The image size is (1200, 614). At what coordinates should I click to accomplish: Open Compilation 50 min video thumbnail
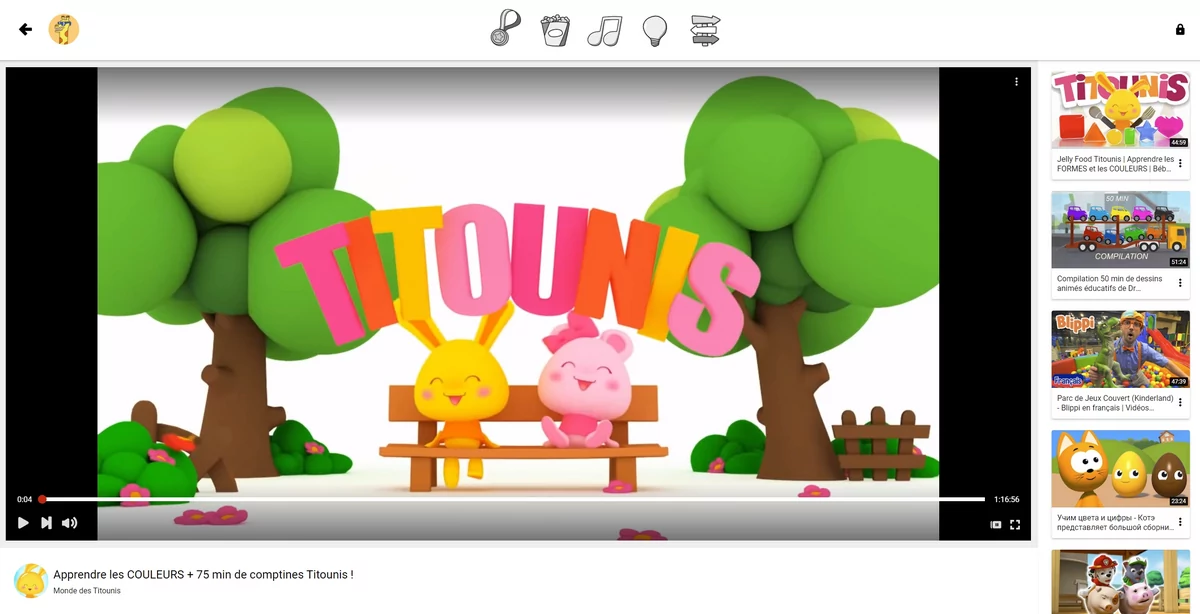point(1120,230)
